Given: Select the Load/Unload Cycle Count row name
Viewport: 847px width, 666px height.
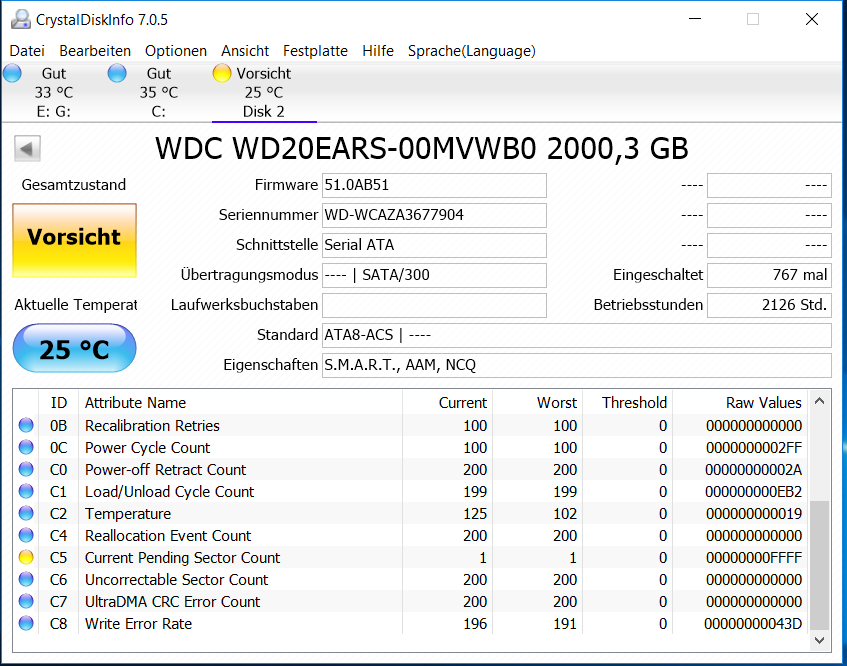Looking at the screenshot, I should click(x=170, y=492).
